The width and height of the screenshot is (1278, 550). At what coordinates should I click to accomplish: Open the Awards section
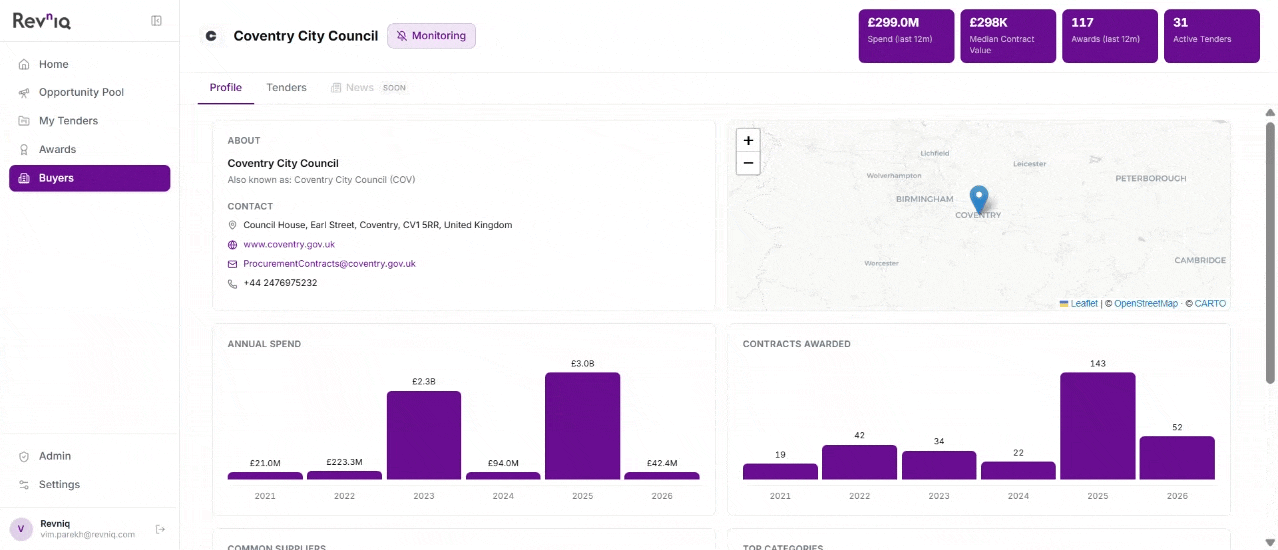[90, 149]
